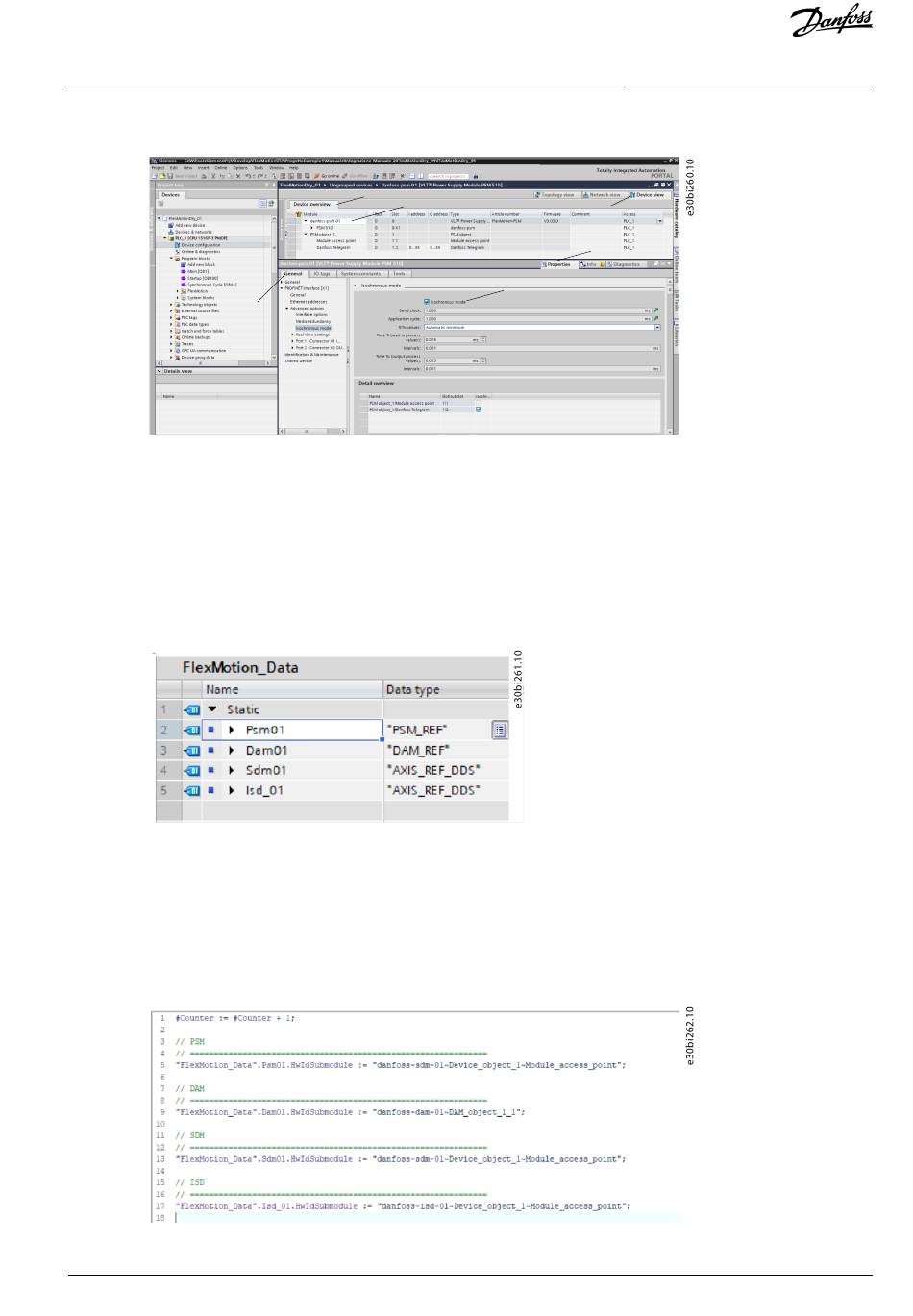Click the Device configuration icon in project tree
The width and height of the screenshot is (913, 1316).
tap(177, 245)
